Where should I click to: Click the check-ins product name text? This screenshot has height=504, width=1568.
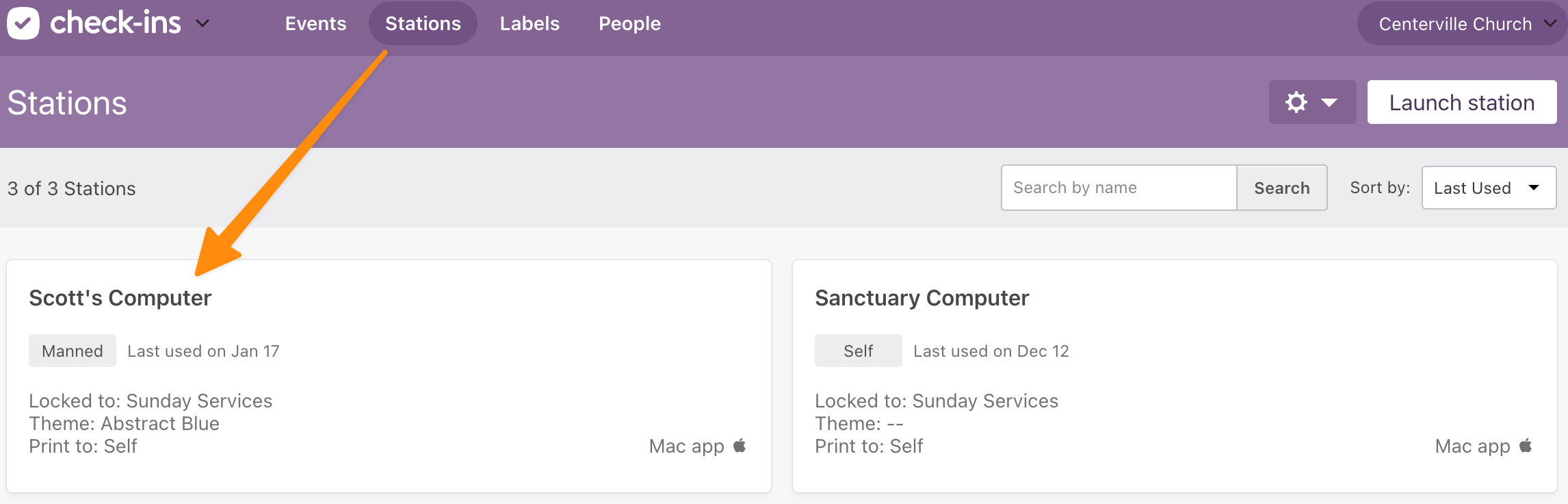pyautogui.click(x=116, y=23)
